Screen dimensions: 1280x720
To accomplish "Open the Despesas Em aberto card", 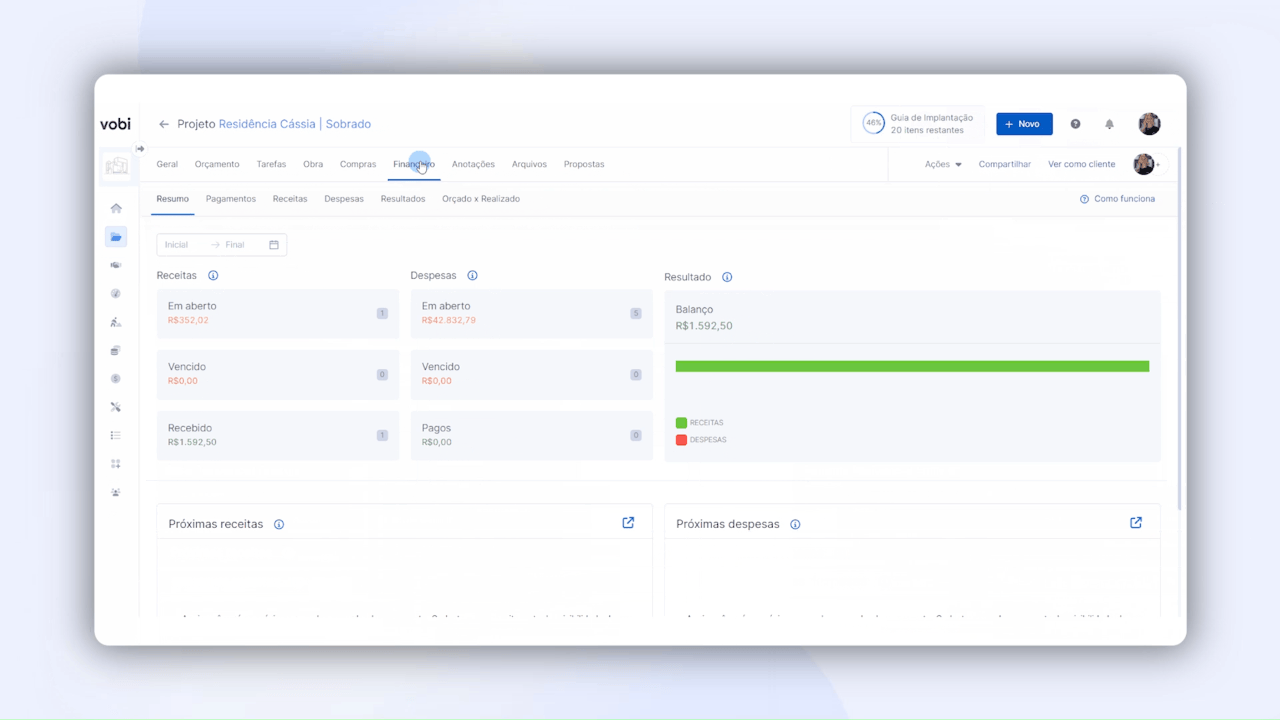I will (532, 313).
